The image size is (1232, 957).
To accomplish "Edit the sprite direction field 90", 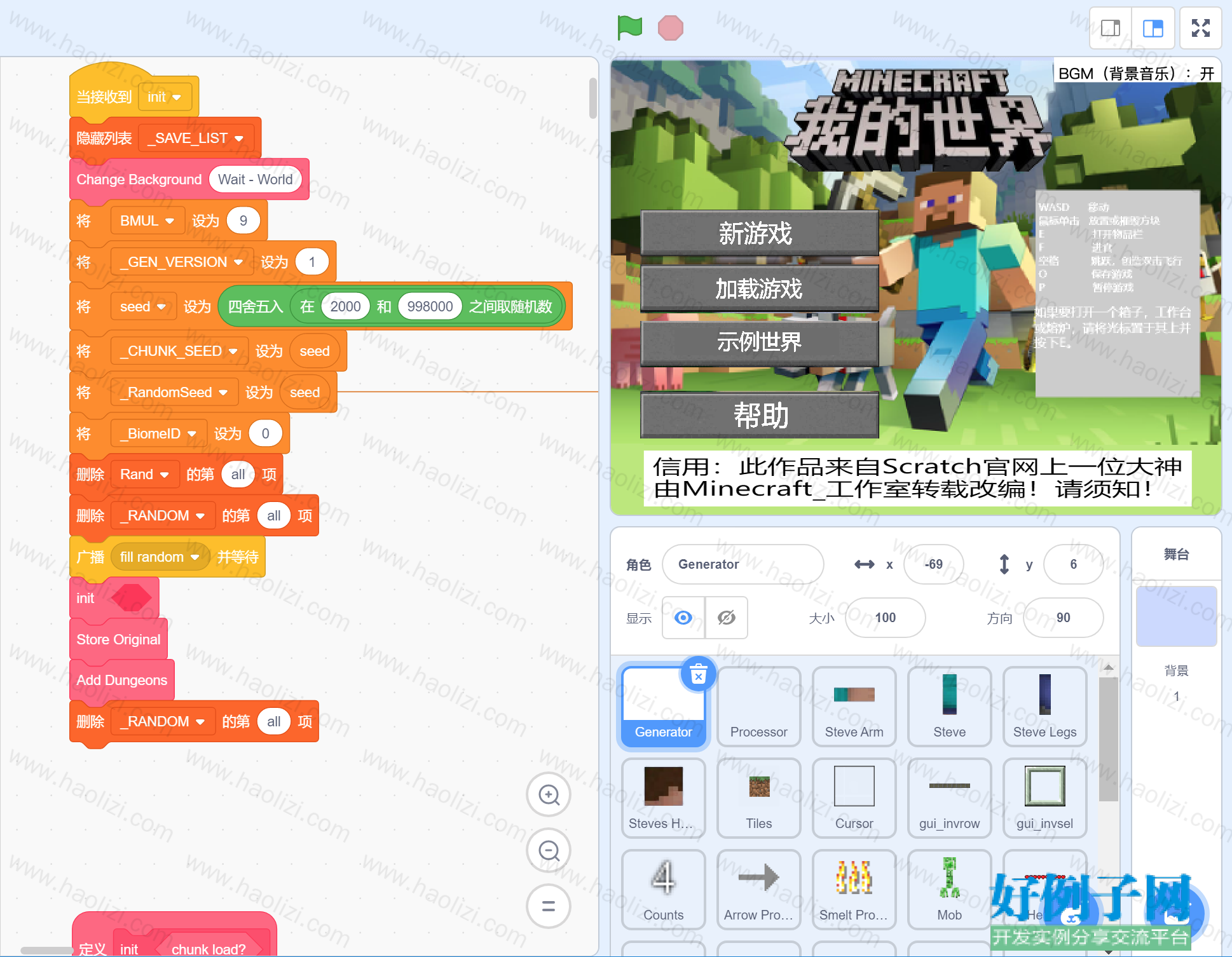I will coord(1063,617).
